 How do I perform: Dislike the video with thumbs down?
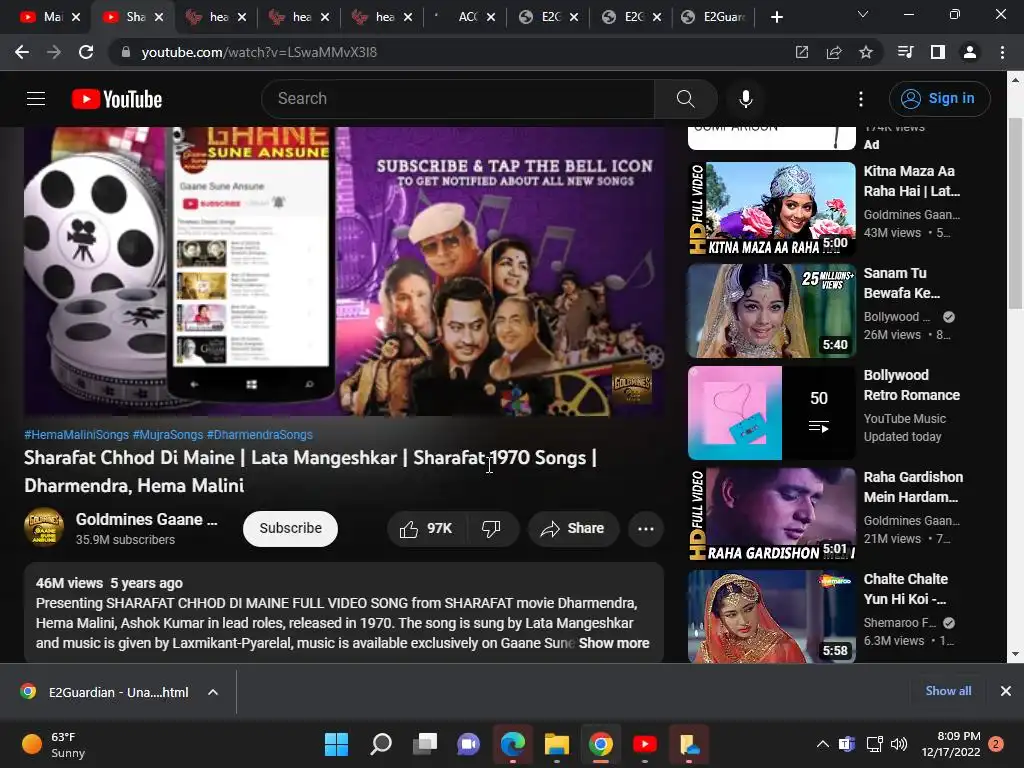tap(492, 528)
